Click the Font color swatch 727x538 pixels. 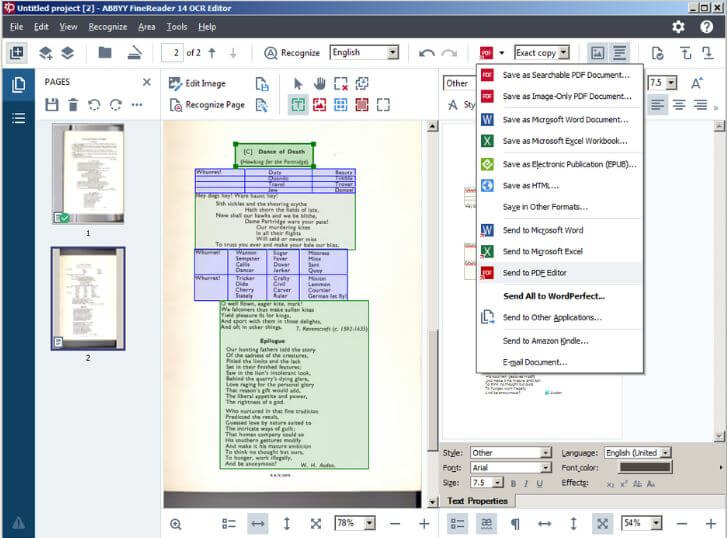pos(645,468)
